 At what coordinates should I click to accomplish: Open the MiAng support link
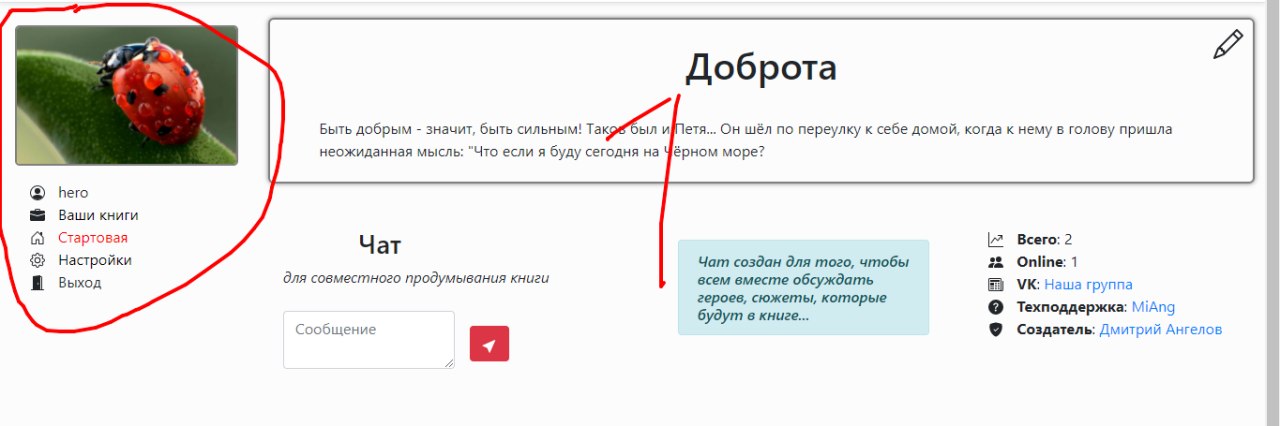(x=1154, y=307)
